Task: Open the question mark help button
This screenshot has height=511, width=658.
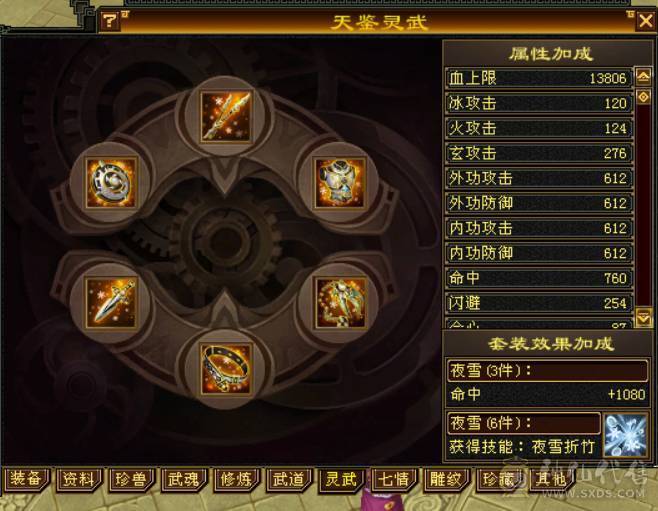Action: (x=110, y=21)
